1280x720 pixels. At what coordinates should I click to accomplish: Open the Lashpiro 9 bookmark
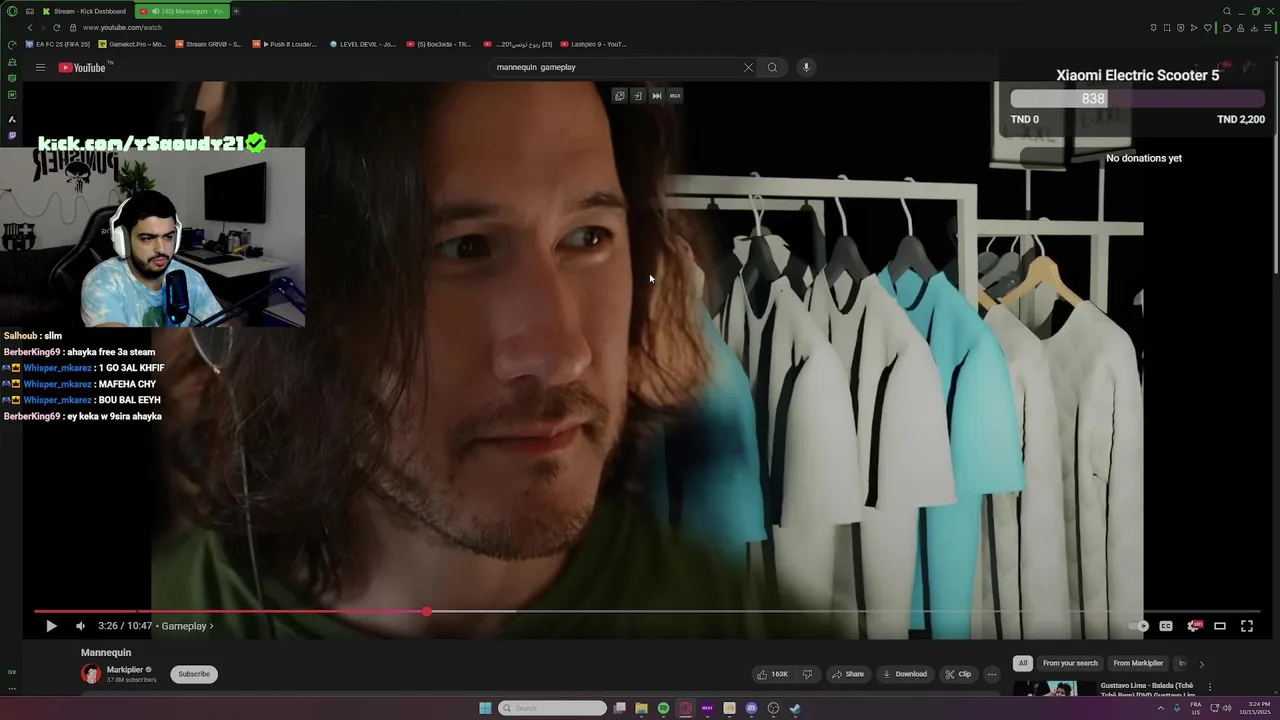594,44
